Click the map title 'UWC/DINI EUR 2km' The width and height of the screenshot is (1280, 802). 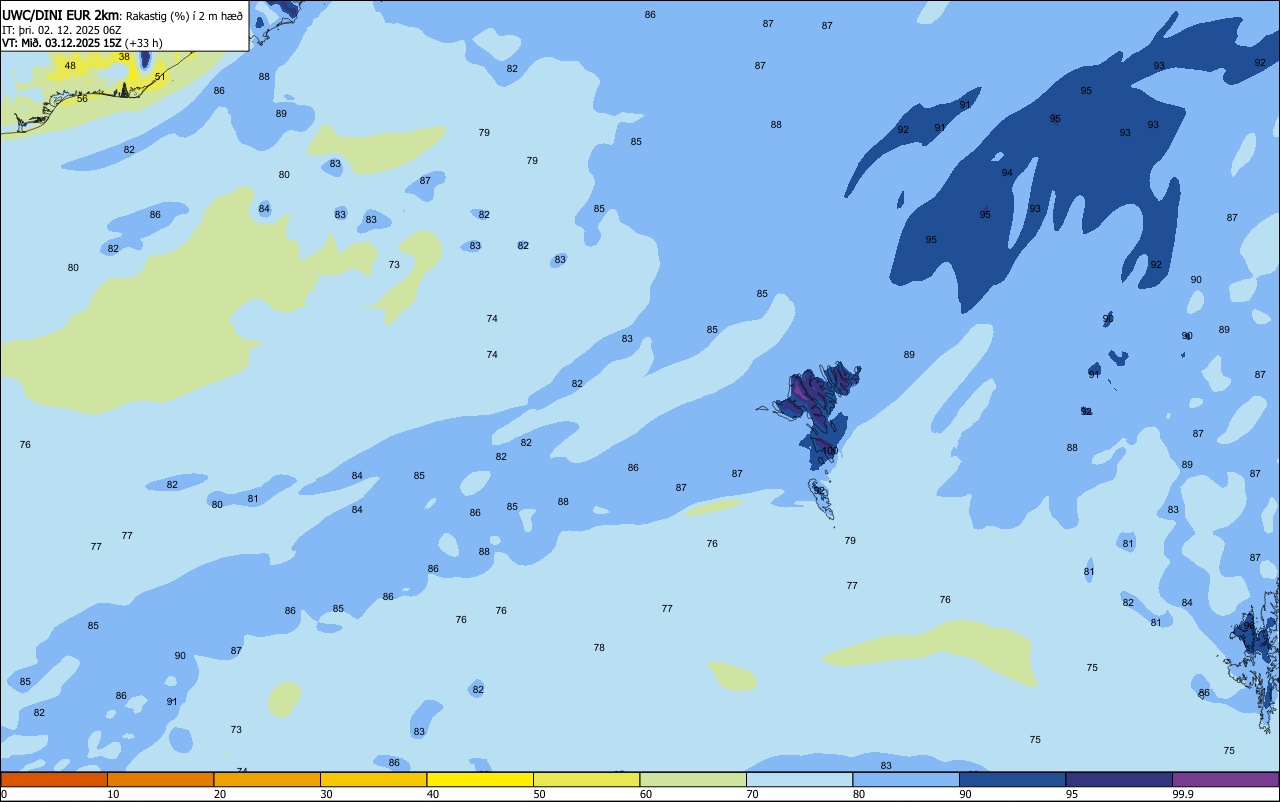(x=60, y=15)
